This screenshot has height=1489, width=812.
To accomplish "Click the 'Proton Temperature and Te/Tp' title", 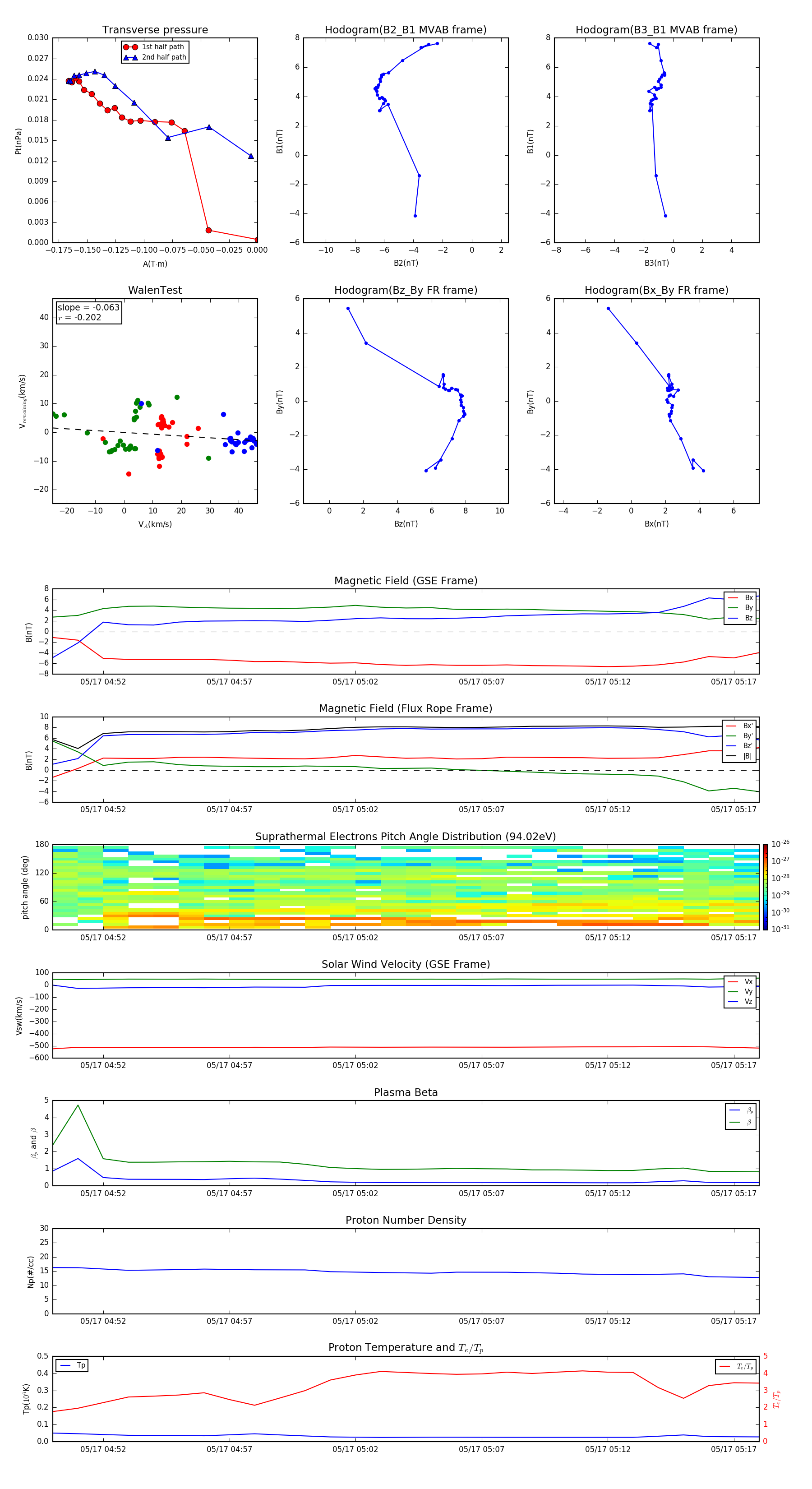I will tap(406, 1348).
